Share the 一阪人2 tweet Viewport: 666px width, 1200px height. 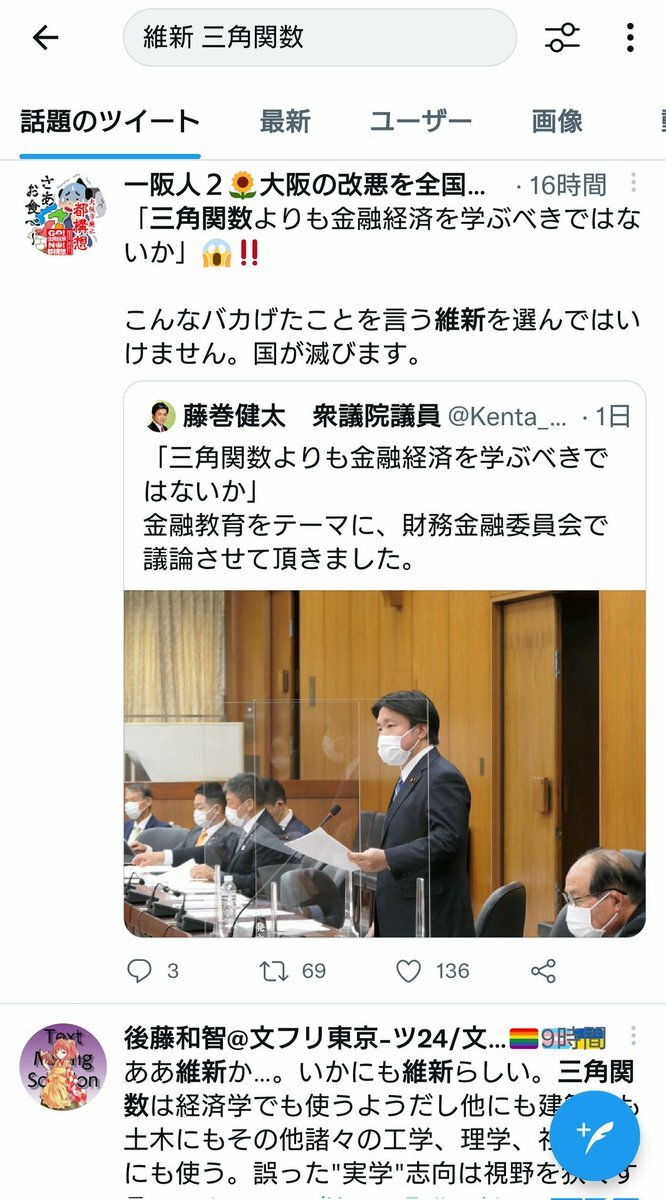point(543,970)
